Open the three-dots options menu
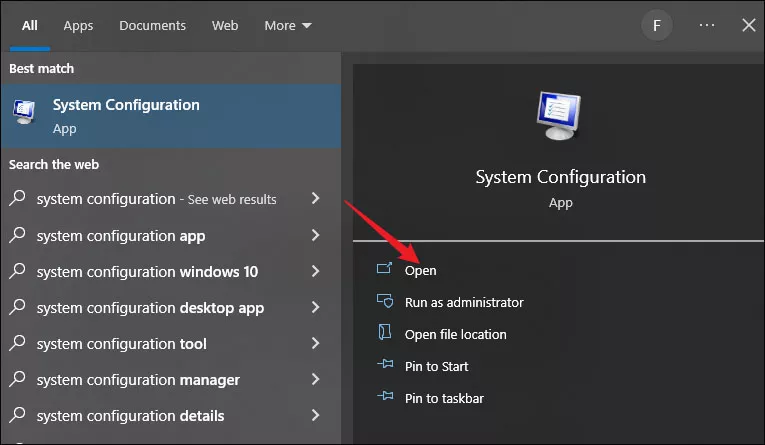Image resolution: width=765 pixels, height=445 pixels. point(706,25)
